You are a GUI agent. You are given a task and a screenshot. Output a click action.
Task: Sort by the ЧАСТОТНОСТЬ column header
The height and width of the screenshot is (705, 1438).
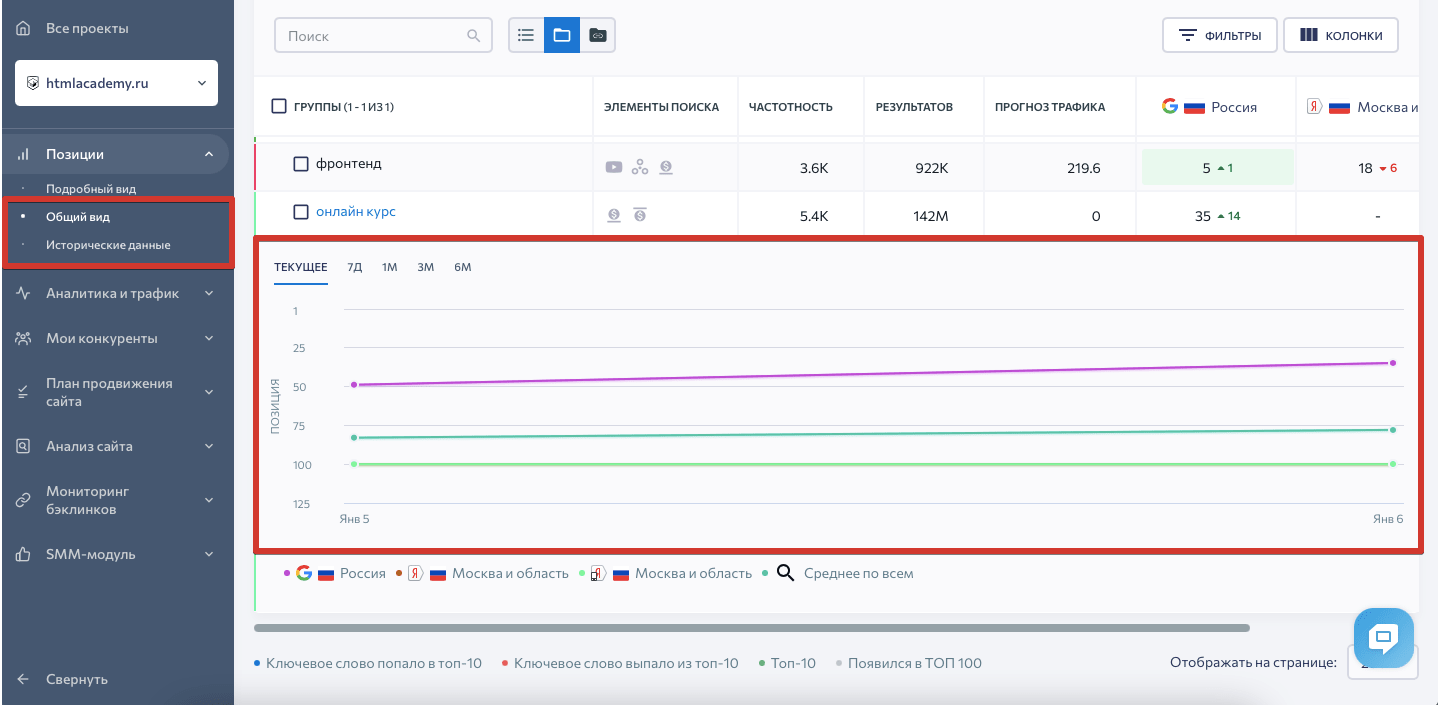coord(791,107)
